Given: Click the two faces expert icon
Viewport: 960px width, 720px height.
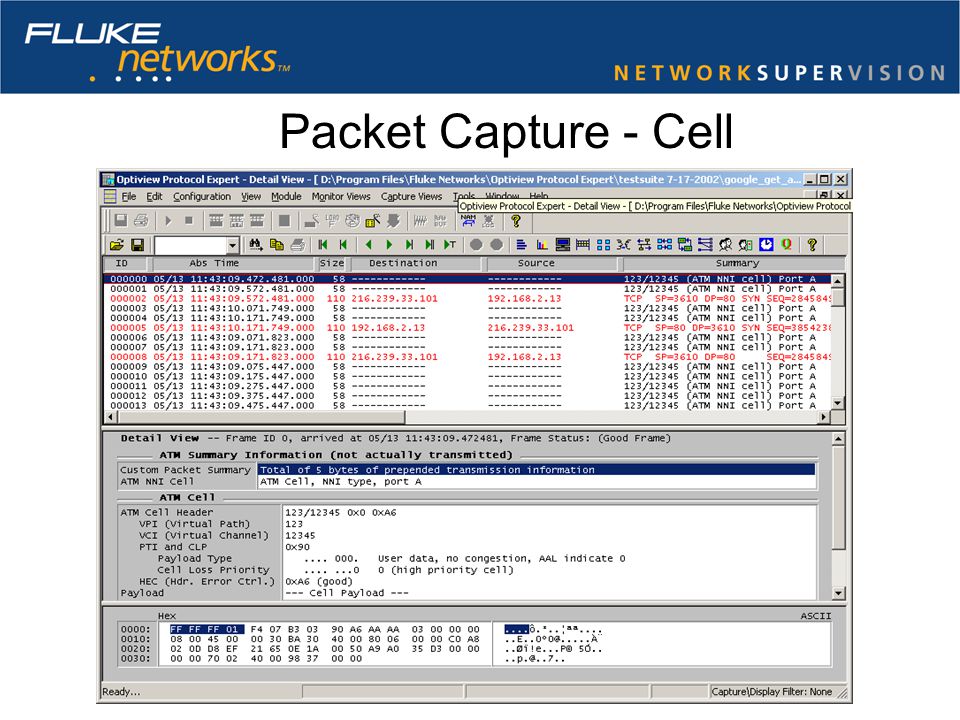Looking at the screenshot, I should coord(726,245).
